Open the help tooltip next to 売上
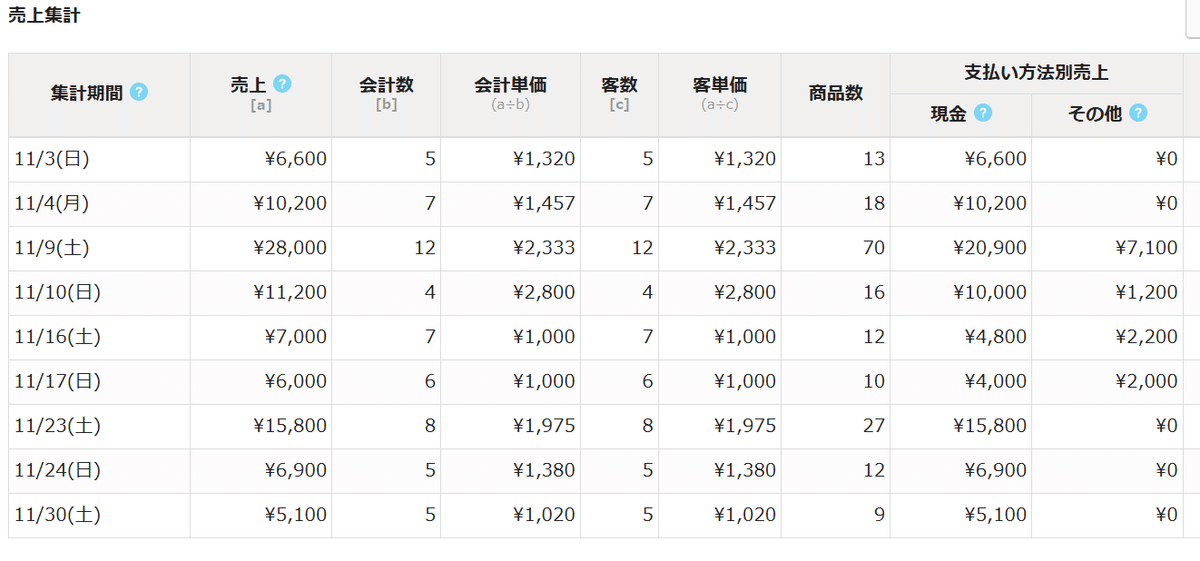The image size is (1200, 561). pyautogui.click(x=283, y=84)
